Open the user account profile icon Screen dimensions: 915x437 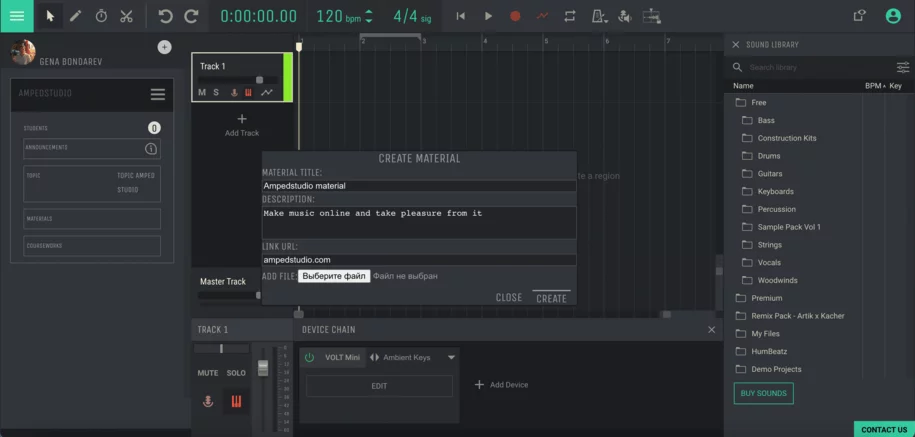click(893, 16)
